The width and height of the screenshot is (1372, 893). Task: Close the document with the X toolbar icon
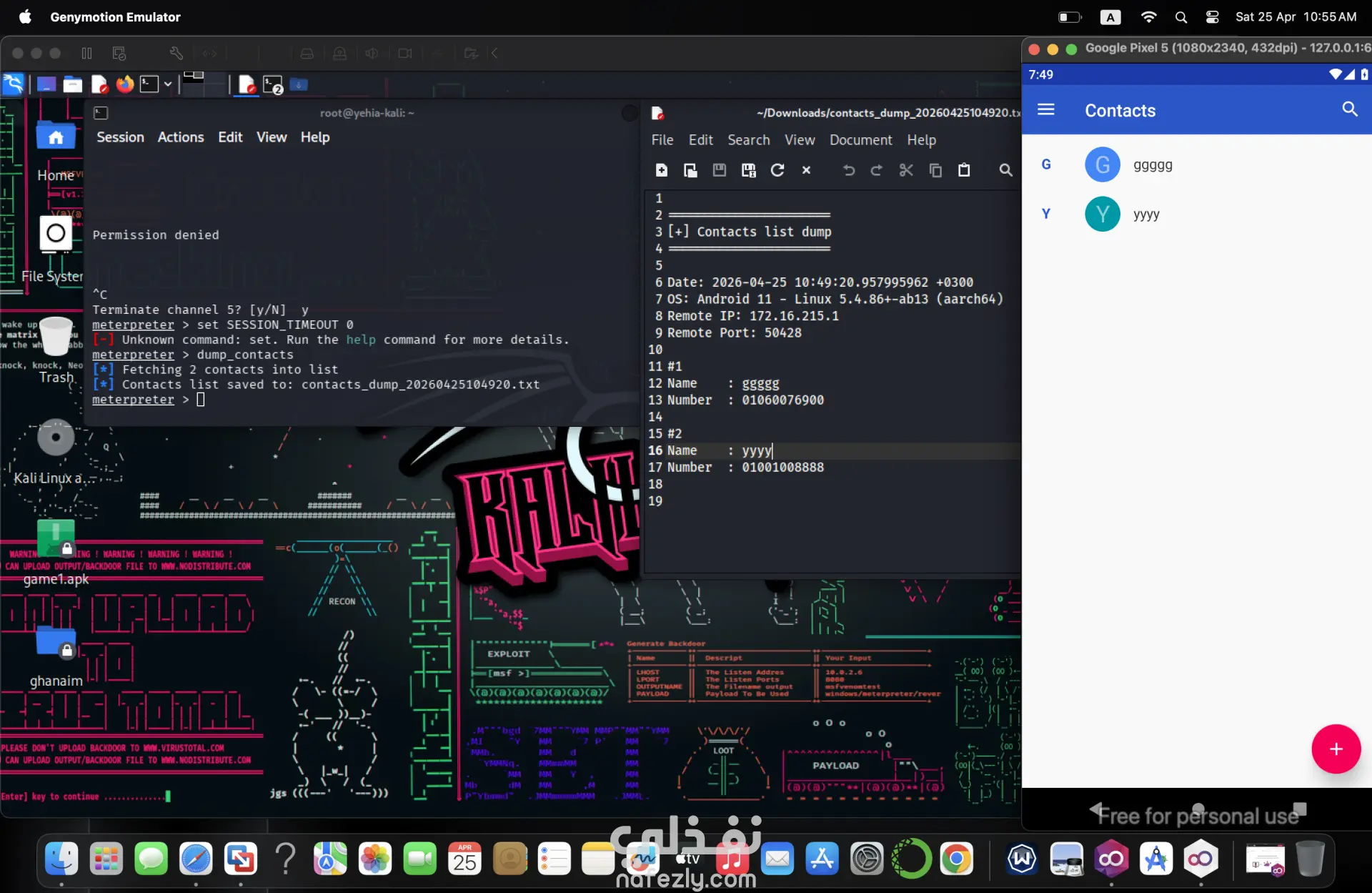tap(806, 170)
